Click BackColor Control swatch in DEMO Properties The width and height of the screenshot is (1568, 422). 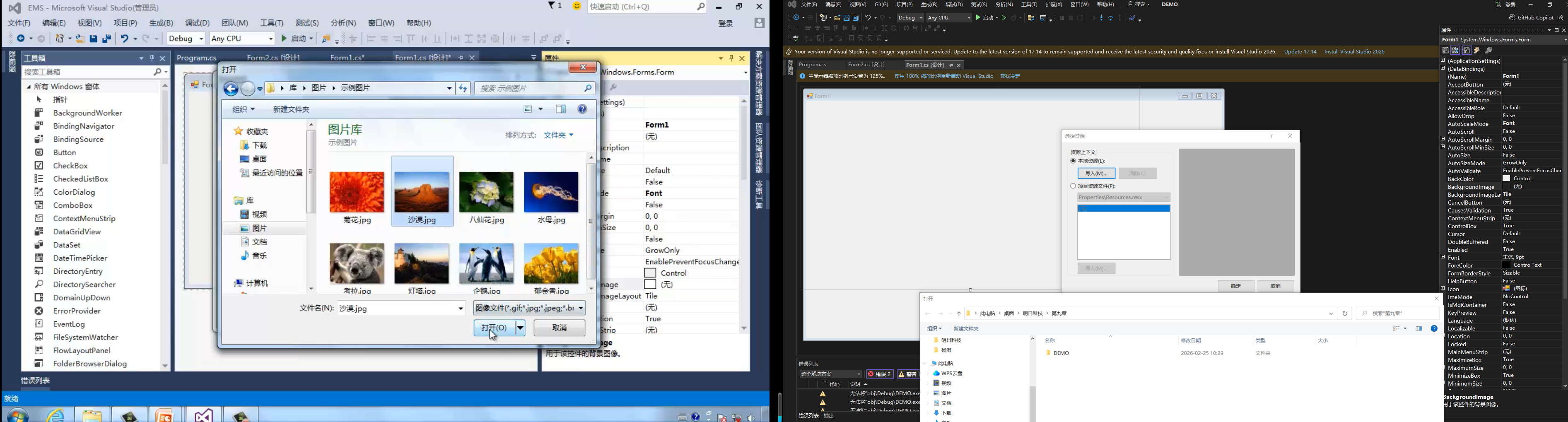coord(1506,179)
